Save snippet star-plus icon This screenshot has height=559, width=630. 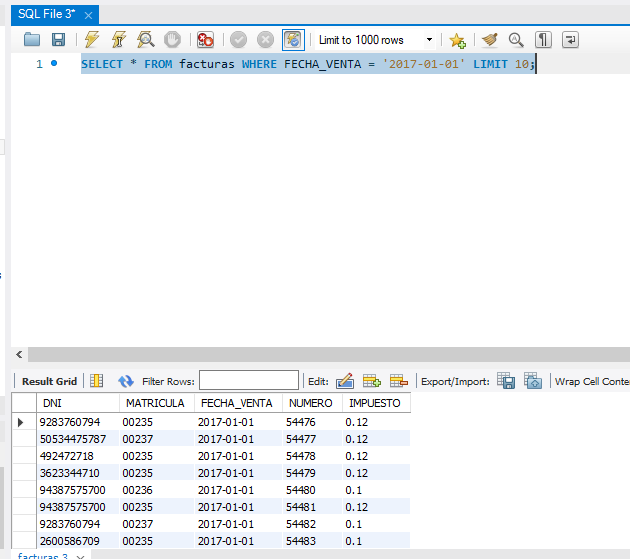coord(458,40)
